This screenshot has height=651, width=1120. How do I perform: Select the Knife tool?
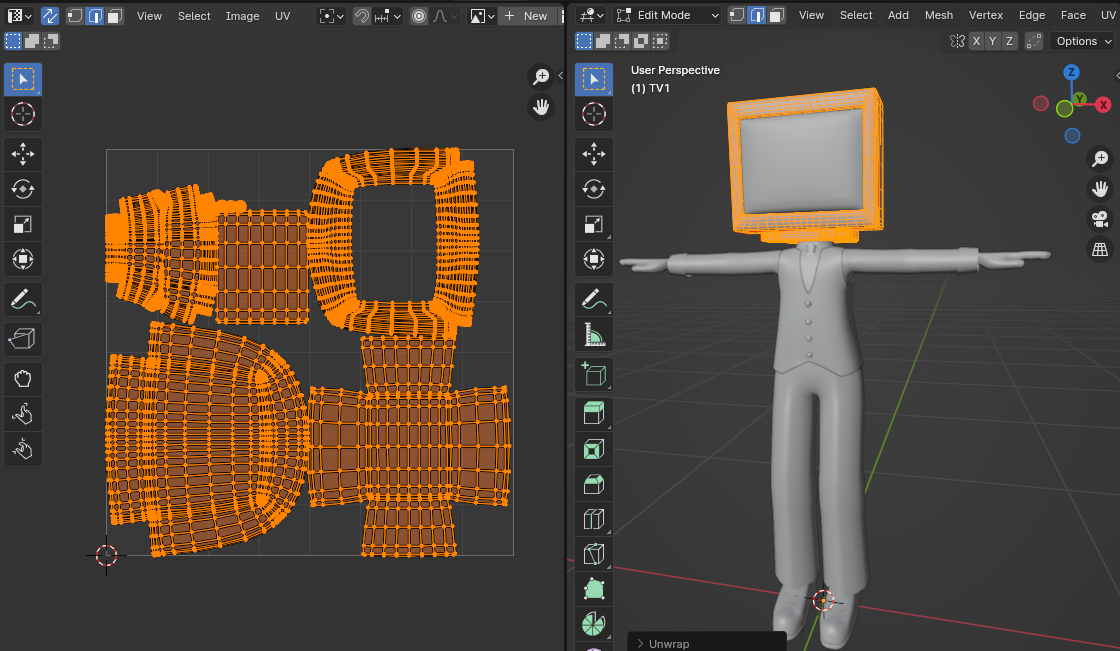click(x=594, y=555)
